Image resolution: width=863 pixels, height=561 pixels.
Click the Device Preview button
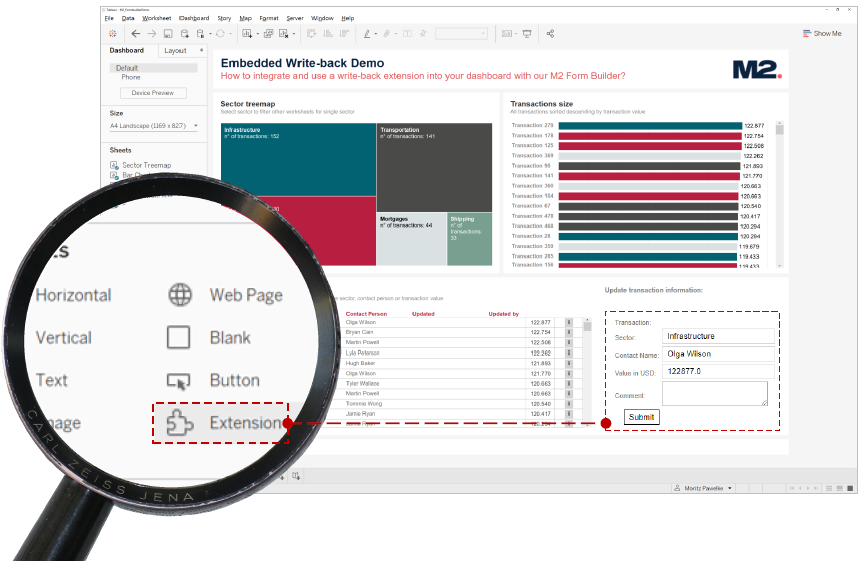(153, 93)
